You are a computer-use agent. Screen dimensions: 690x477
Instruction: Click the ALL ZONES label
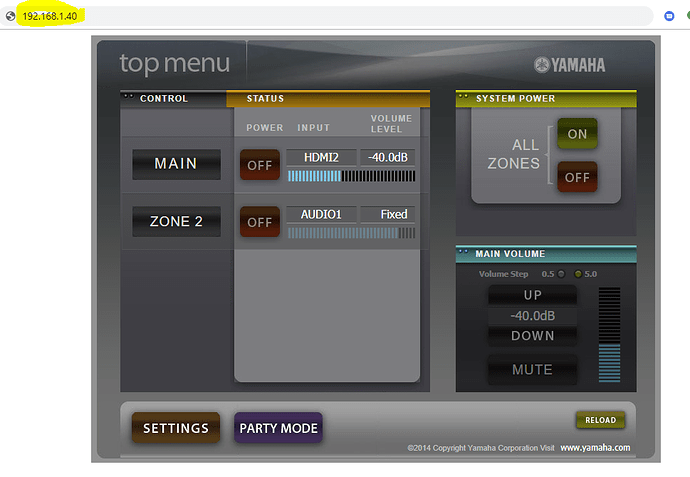pos(514,154)
